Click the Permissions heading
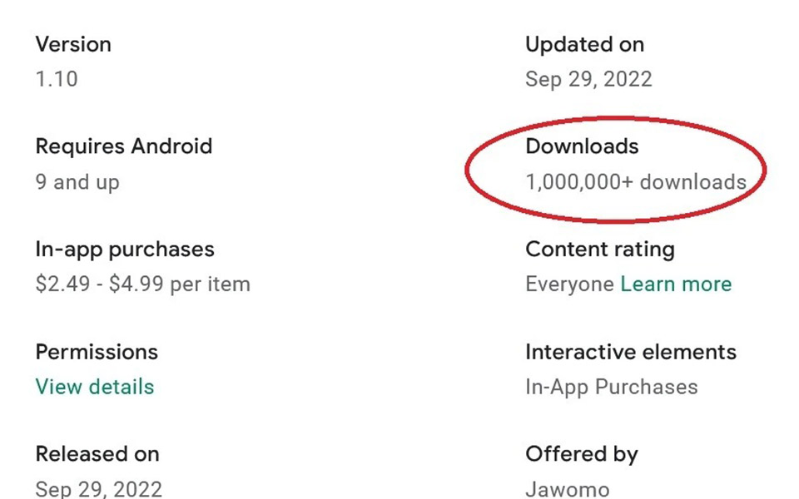Screen dimensions: 799x499 97,352
